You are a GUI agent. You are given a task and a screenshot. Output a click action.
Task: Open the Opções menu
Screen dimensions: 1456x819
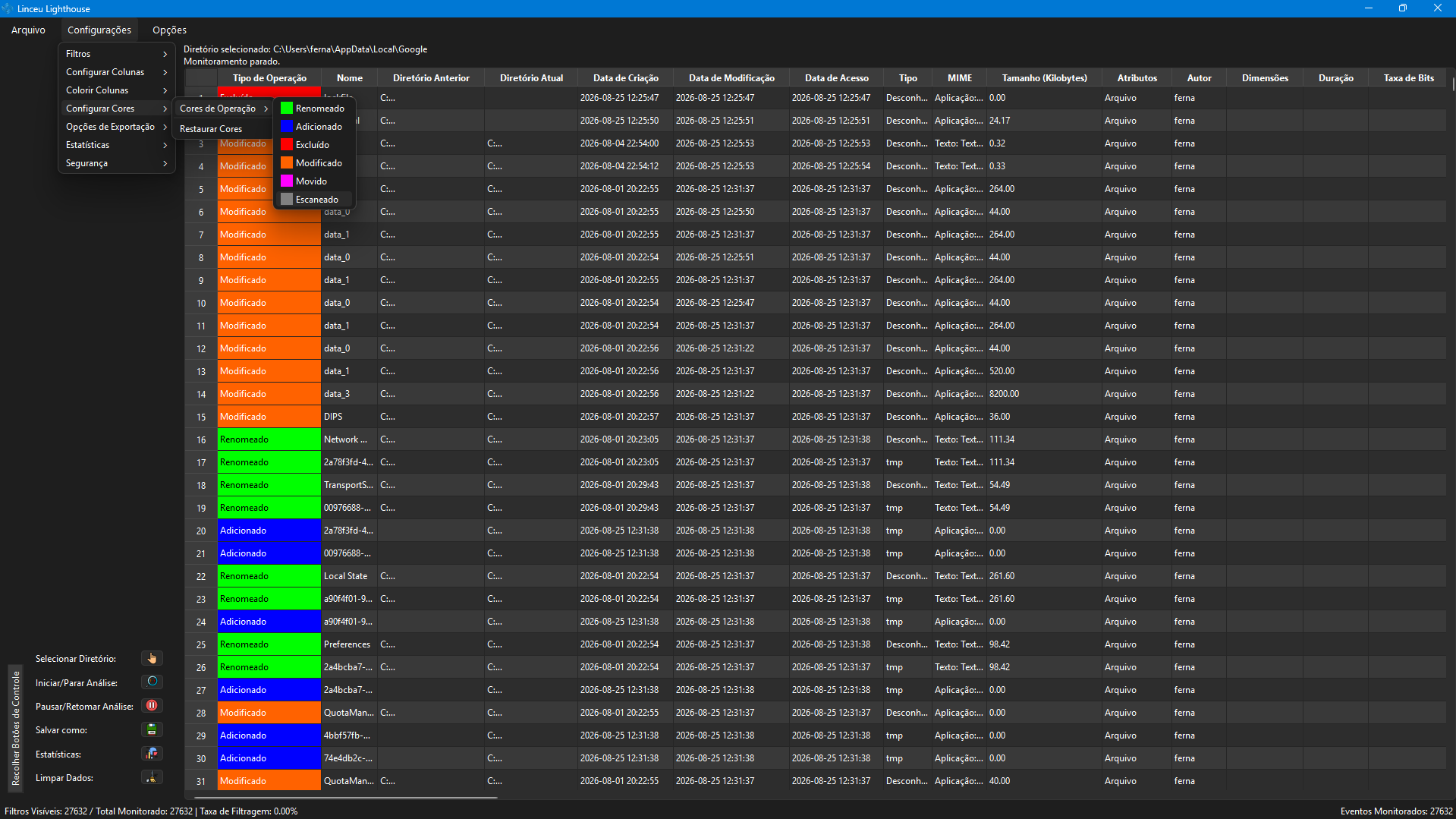click(169, 30)
